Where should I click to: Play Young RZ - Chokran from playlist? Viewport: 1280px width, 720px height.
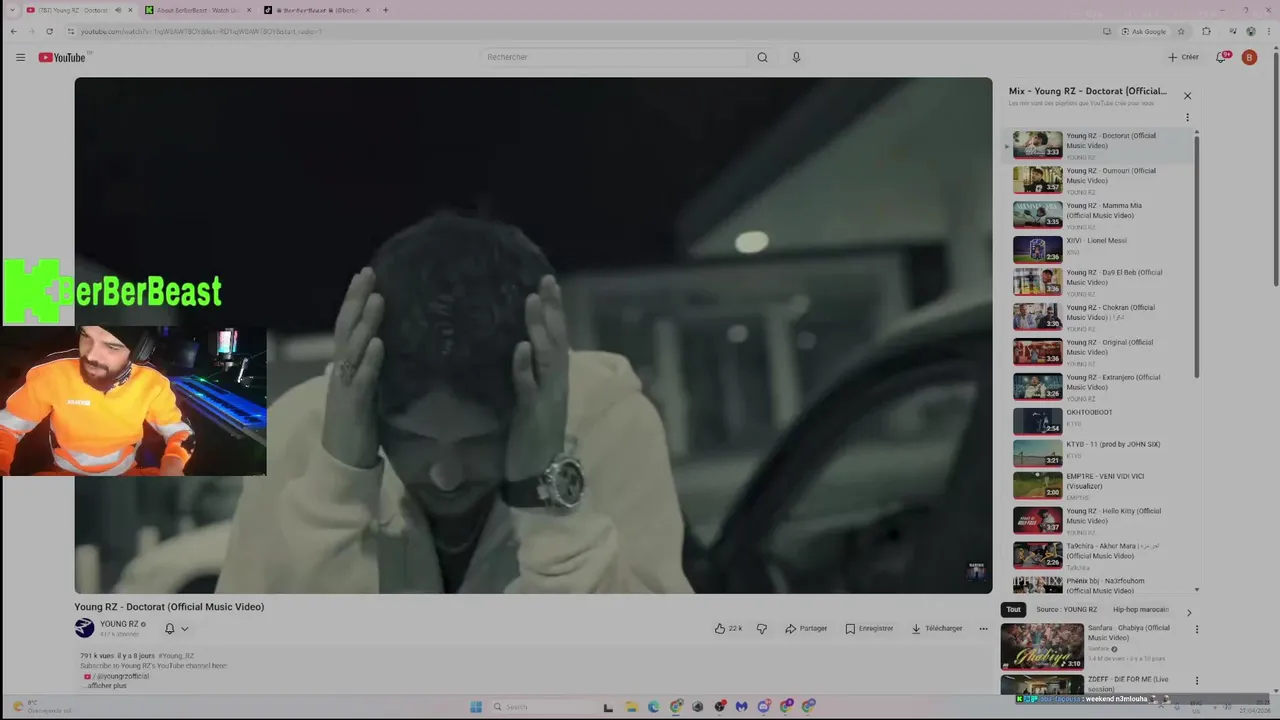tap(1099, 317)
